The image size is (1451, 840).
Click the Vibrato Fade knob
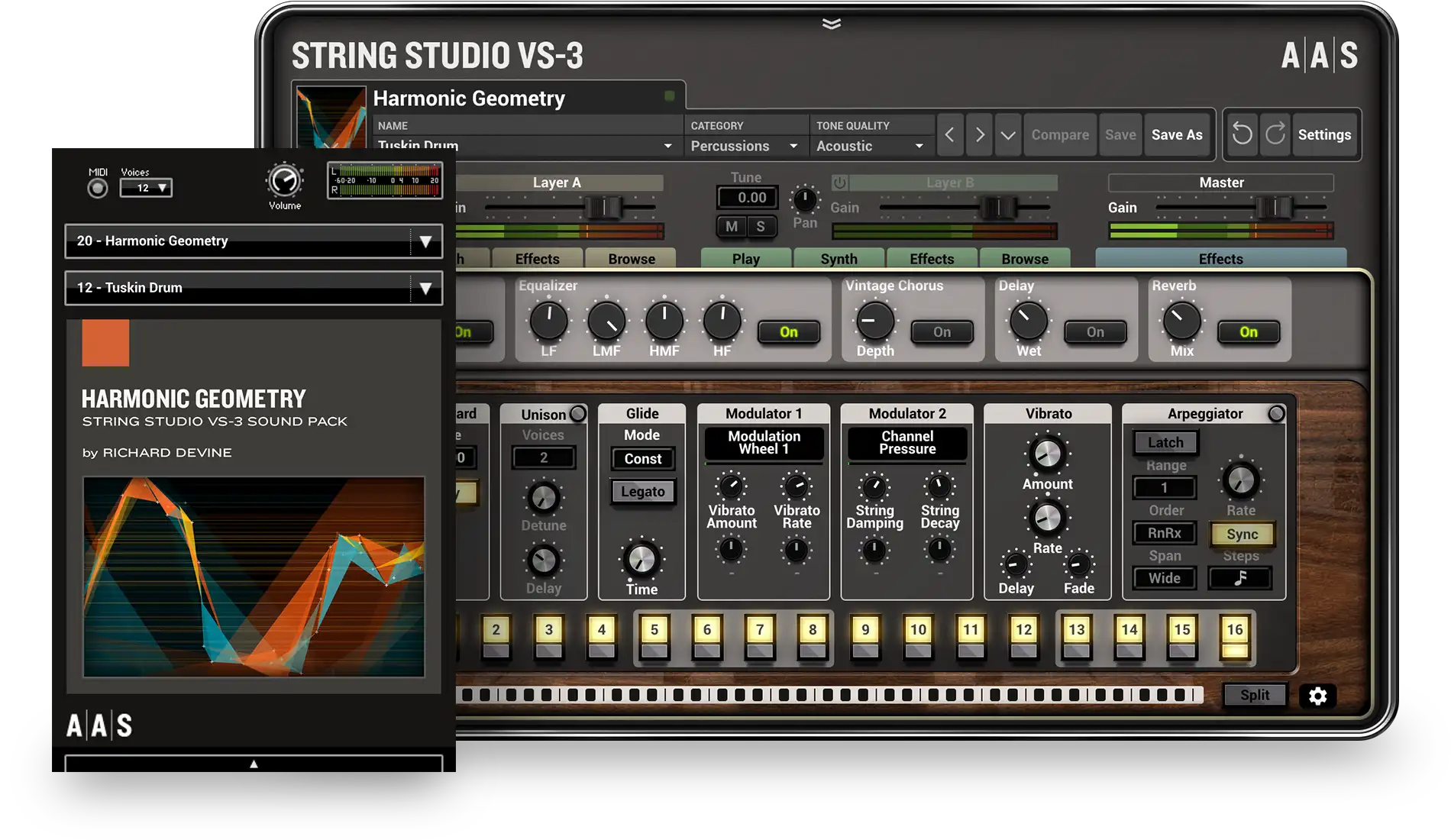click(1078, 565)
